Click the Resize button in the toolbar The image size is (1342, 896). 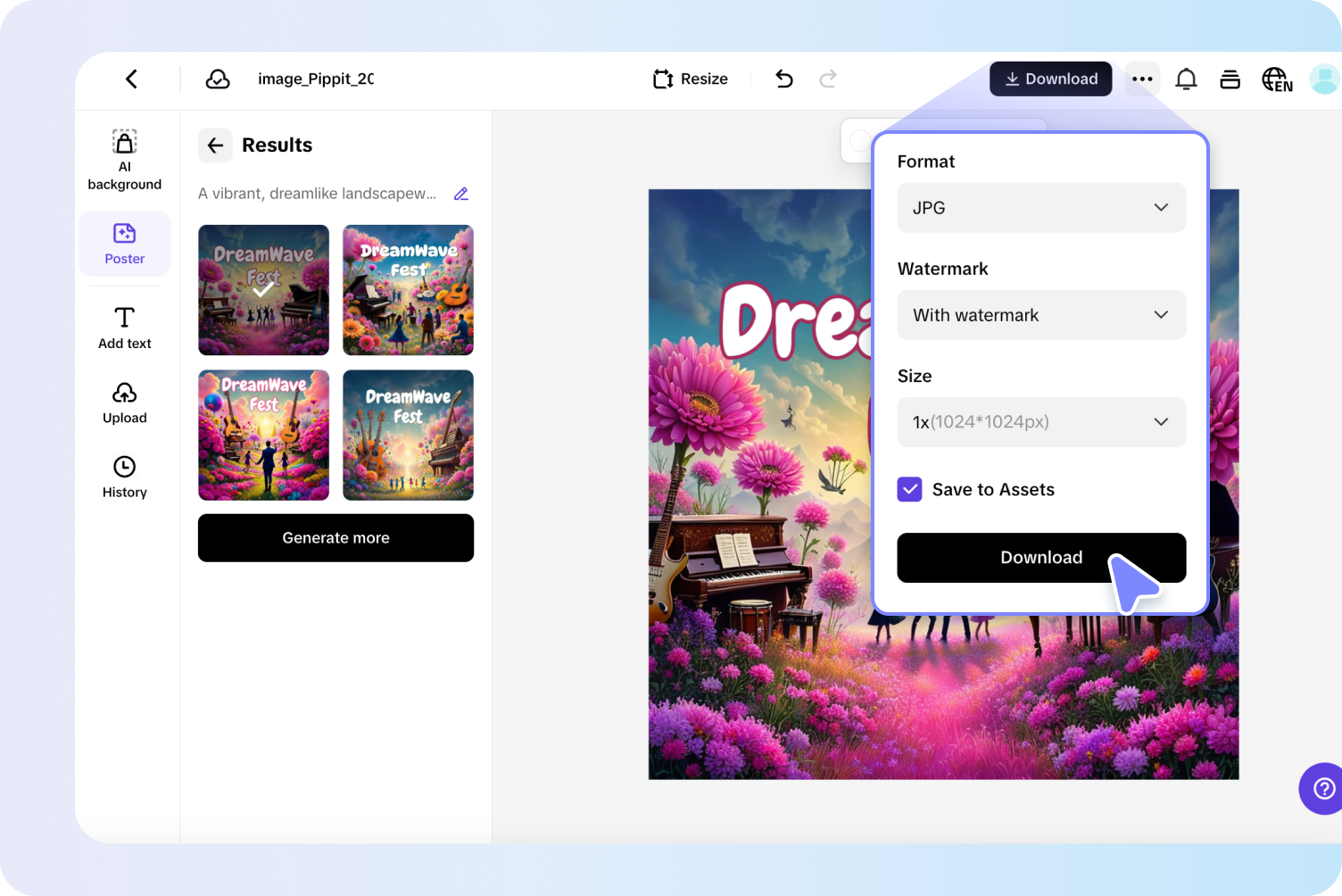point(691,79)
